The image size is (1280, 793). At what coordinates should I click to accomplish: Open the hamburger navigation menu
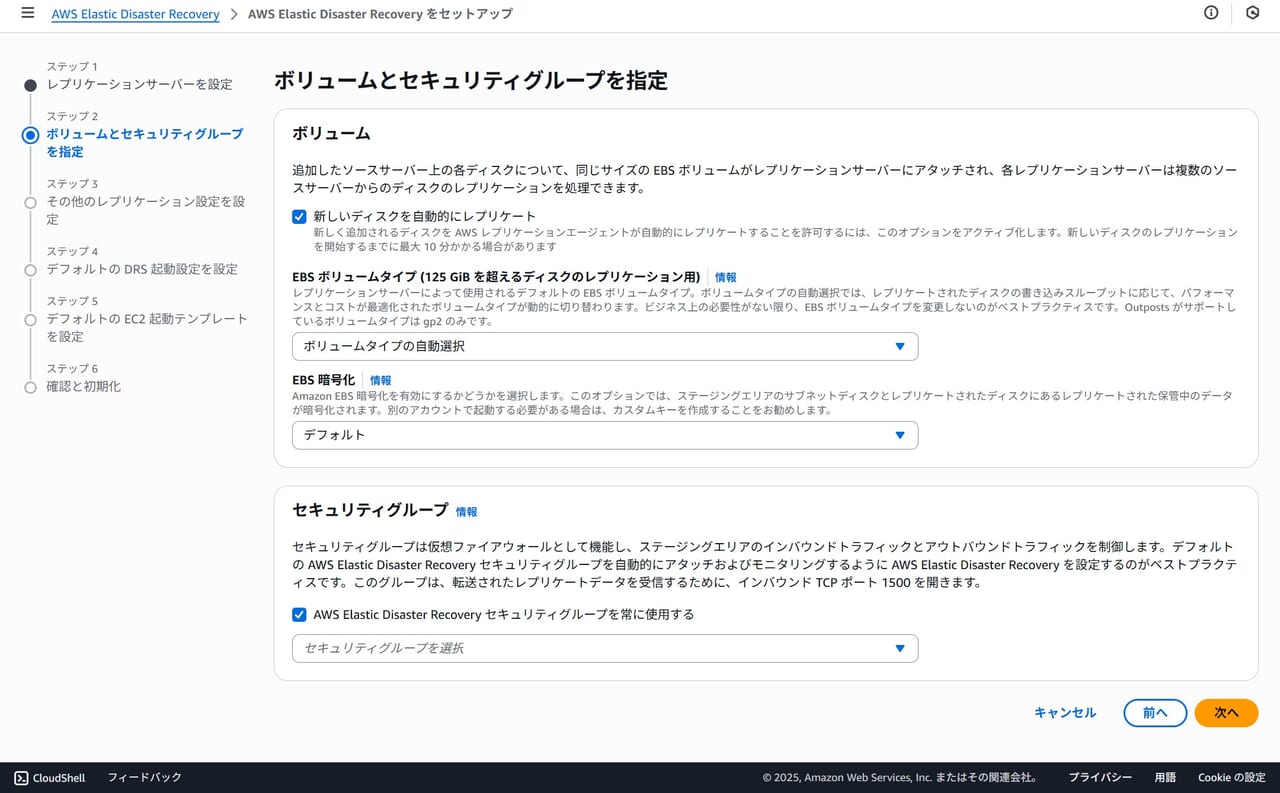[x=27, y=13]
